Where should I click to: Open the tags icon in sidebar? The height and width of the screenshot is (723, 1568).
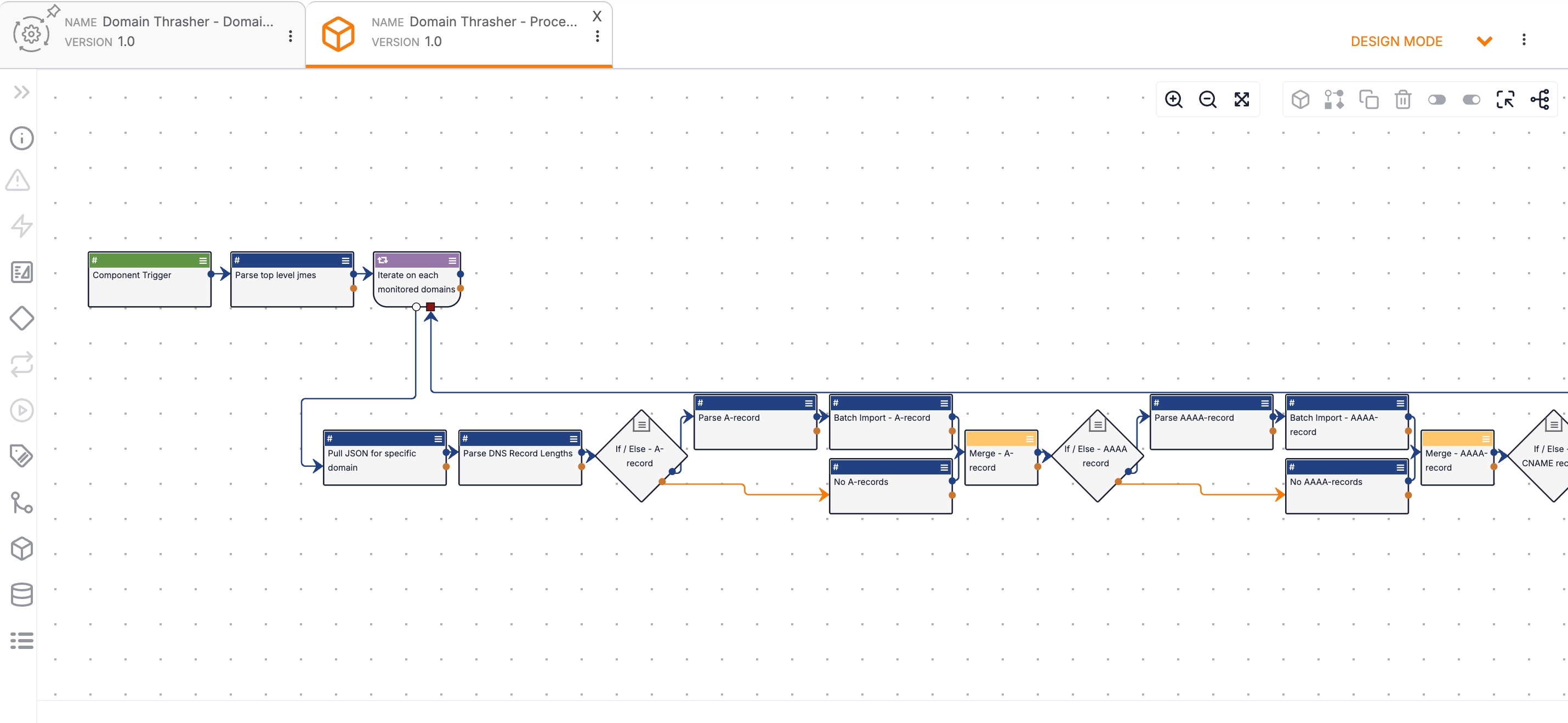click(22, 456)
